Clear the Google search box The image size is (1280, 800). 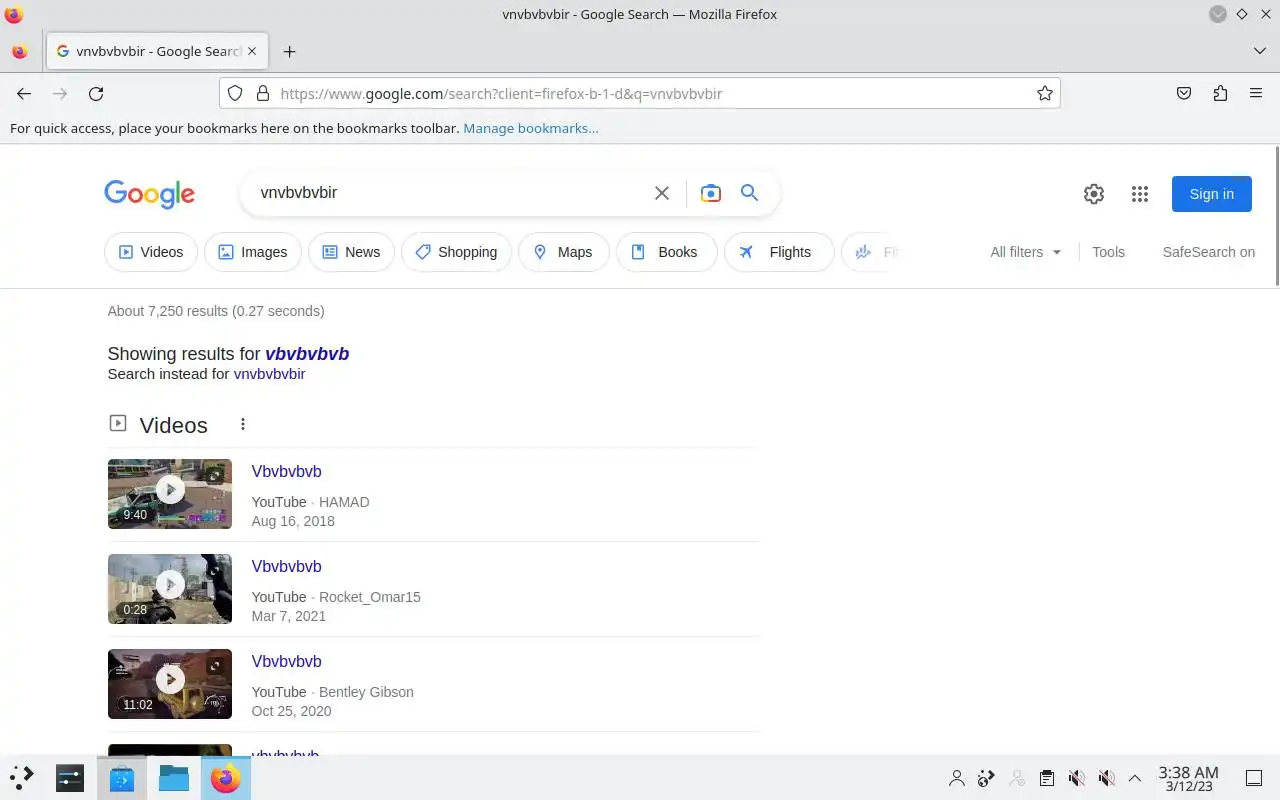(662, 193)
